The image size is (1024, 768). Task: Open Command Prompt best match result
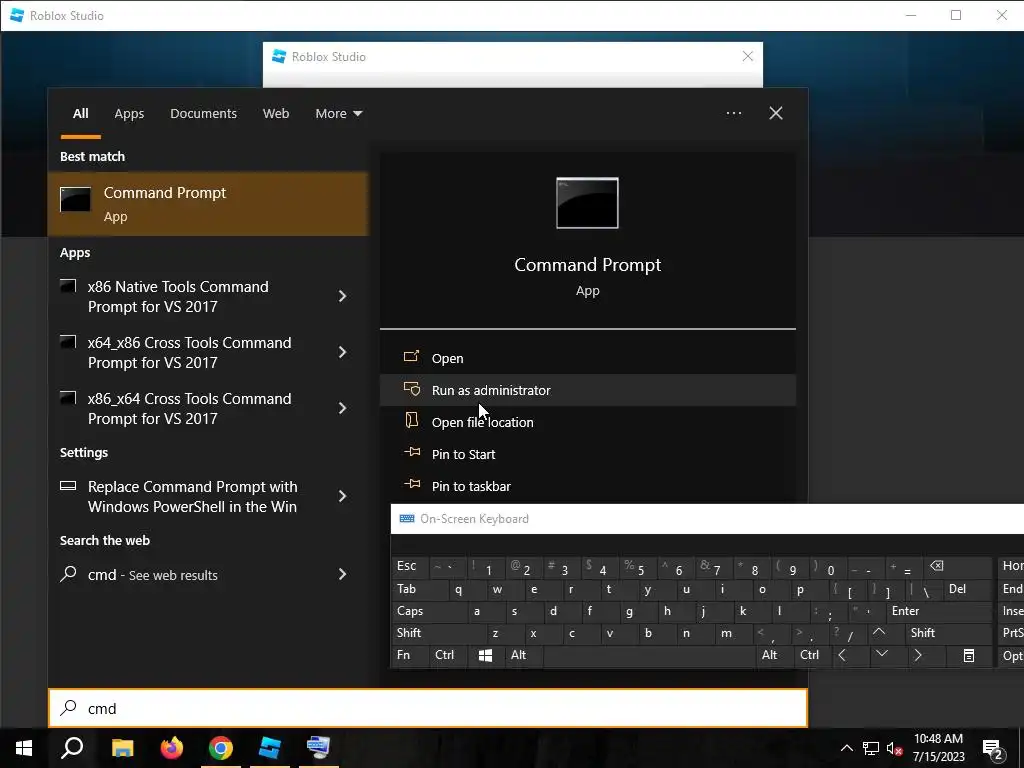coord(208,204)
